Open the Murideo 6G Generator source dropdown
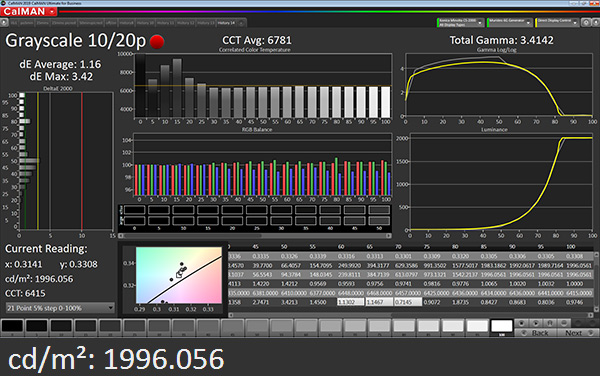 510,23
